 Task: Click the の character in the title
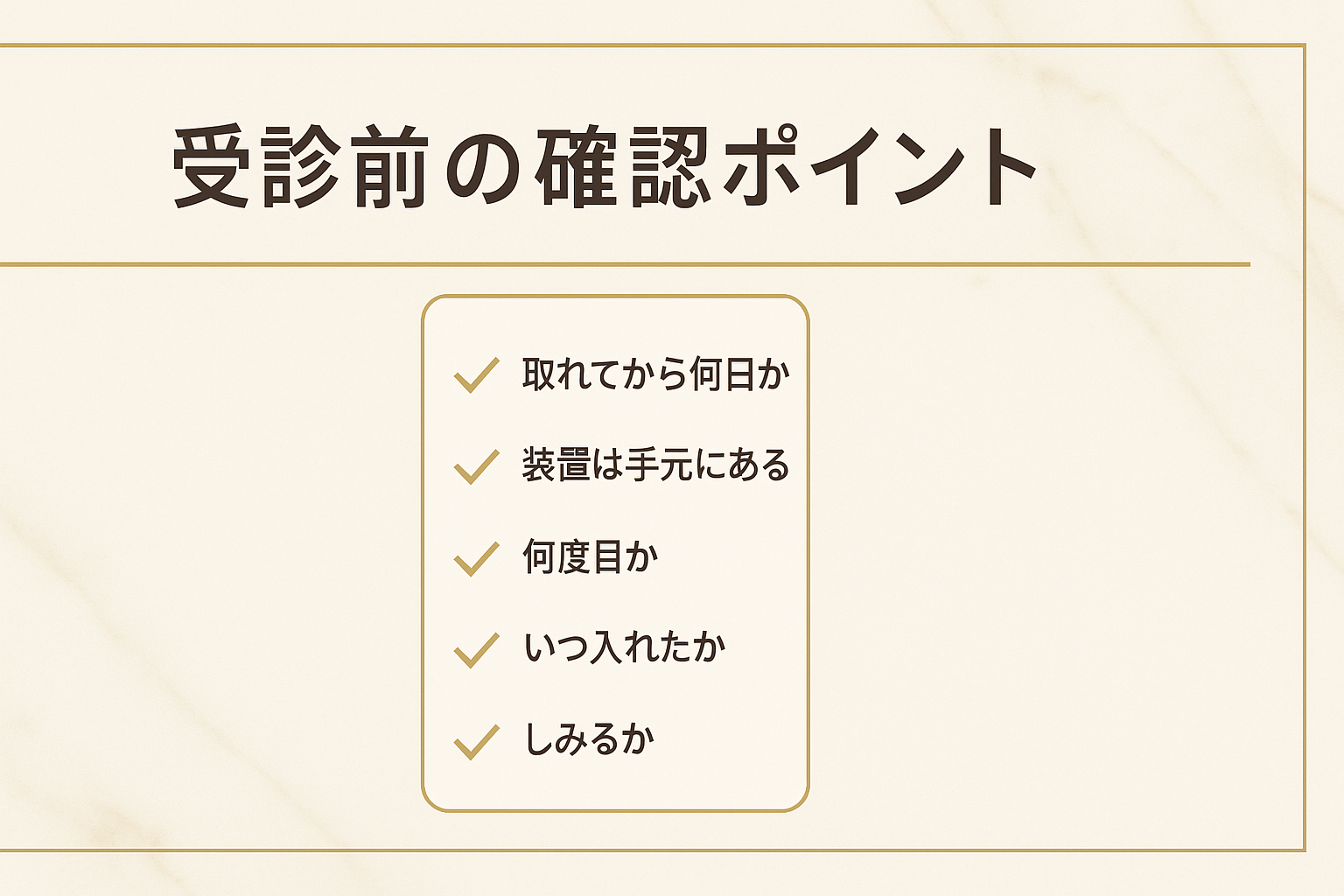tap(483, 168)
